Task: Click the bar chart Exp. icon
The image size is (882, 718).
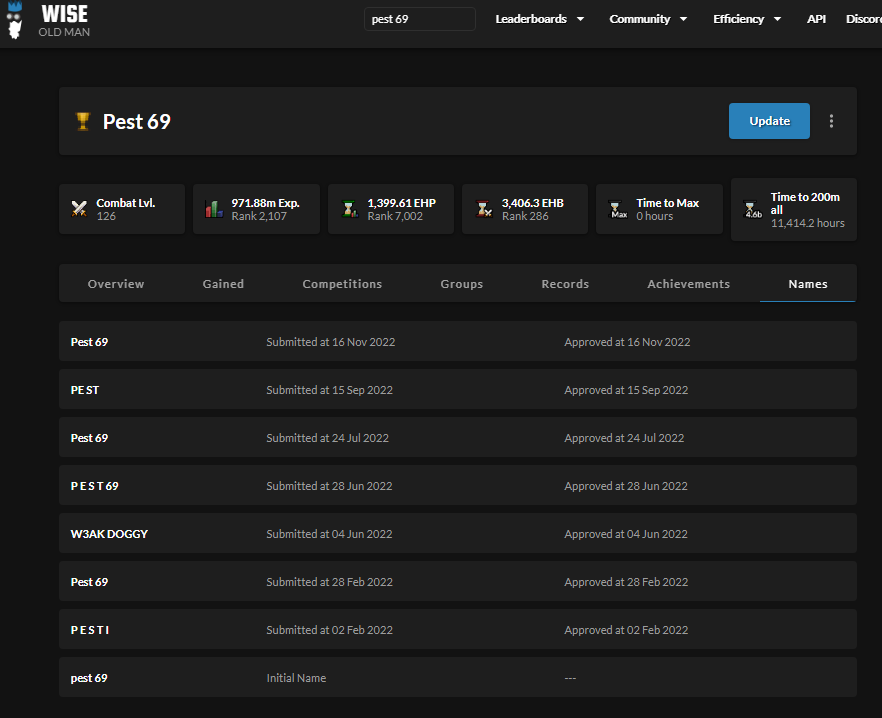Action: point(213,209)
